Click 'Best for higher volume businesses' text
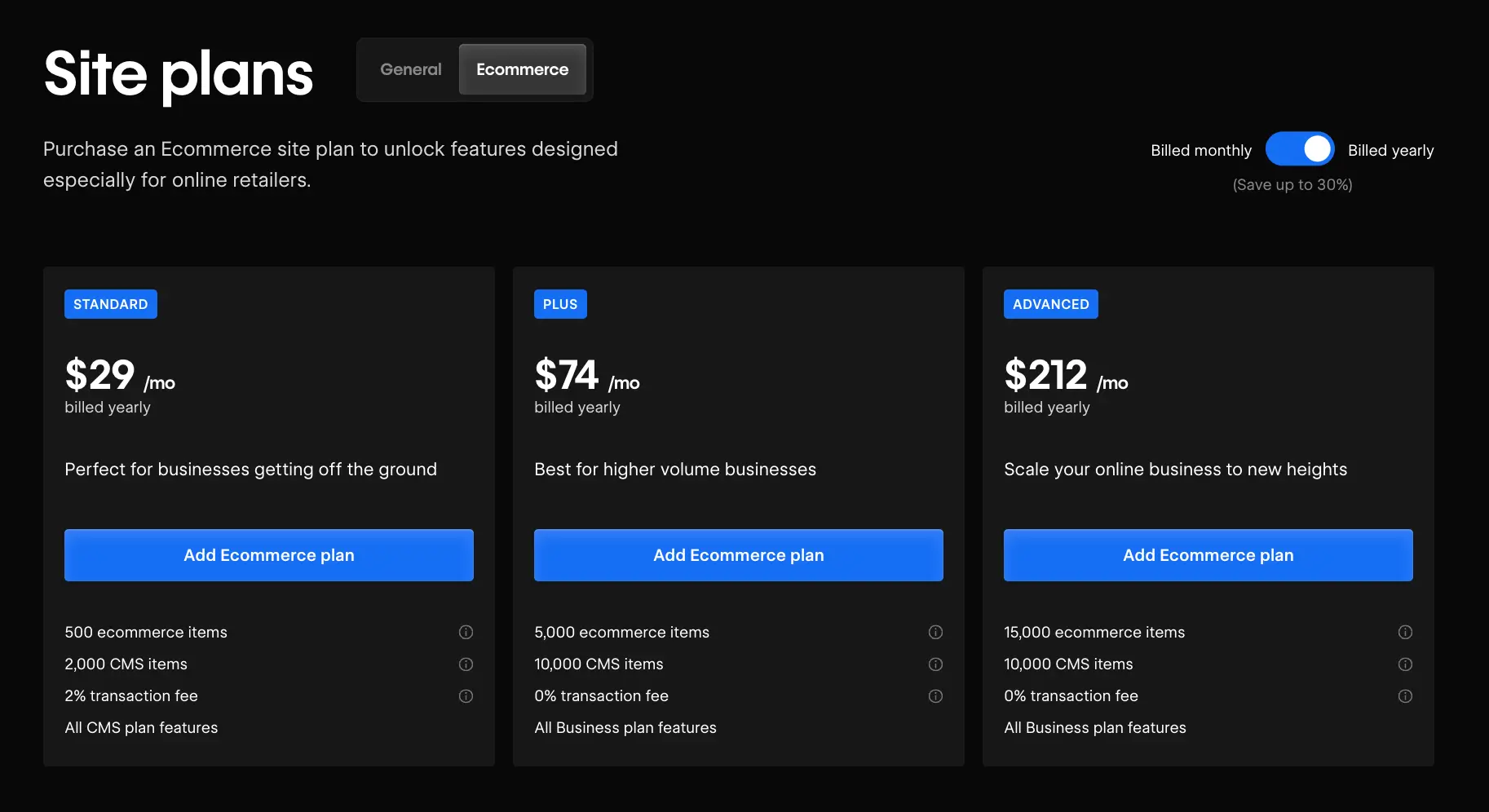The height and width of the screenshot is (812, 1489). coord(675,470)
